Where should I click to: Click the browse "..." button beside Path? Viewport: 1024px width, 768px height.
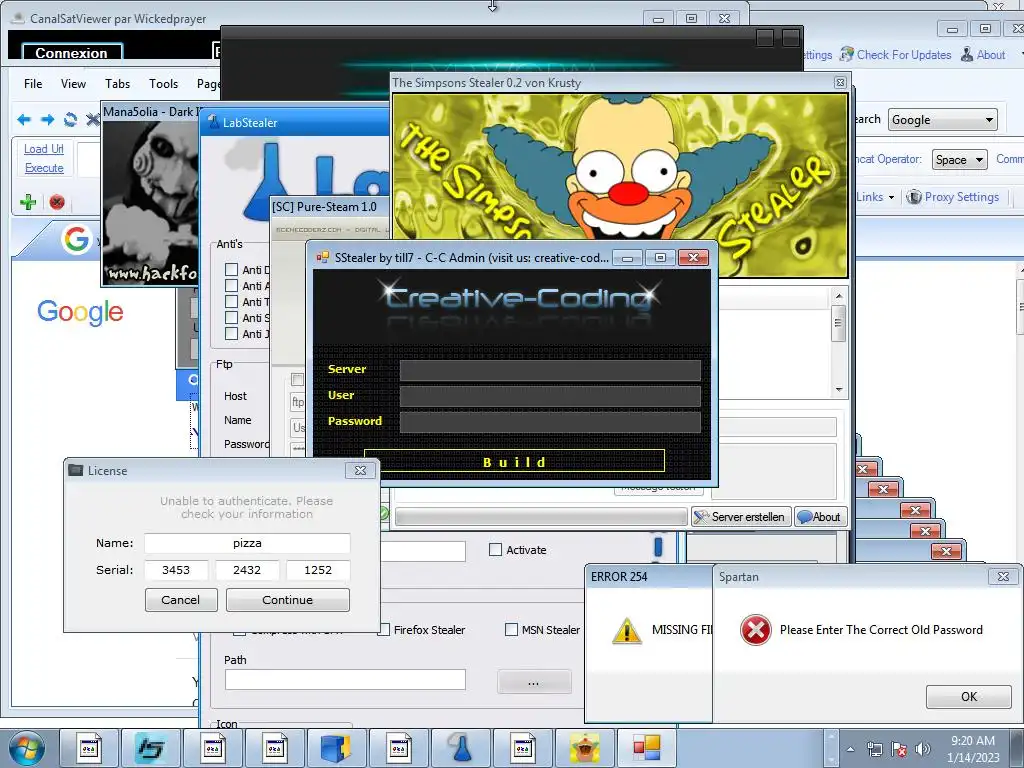tap(534, 682)
